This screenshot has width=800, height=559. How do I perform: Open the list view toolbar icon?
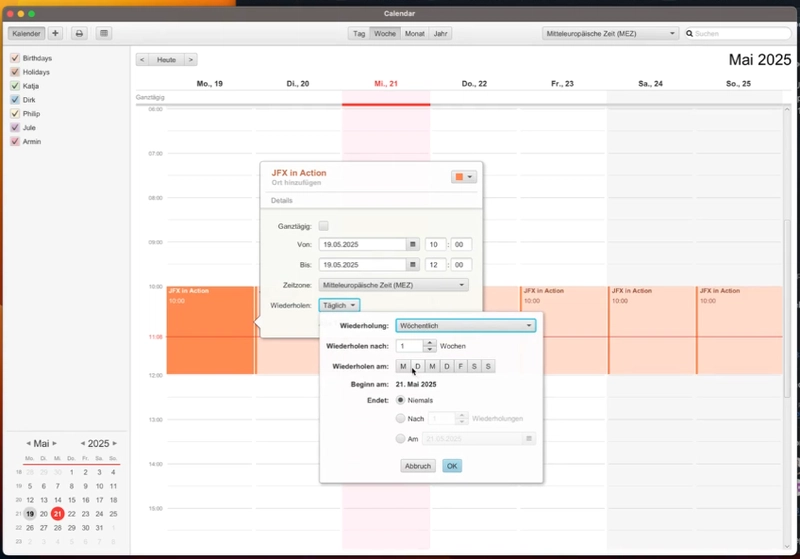click(x=104, y=34)
